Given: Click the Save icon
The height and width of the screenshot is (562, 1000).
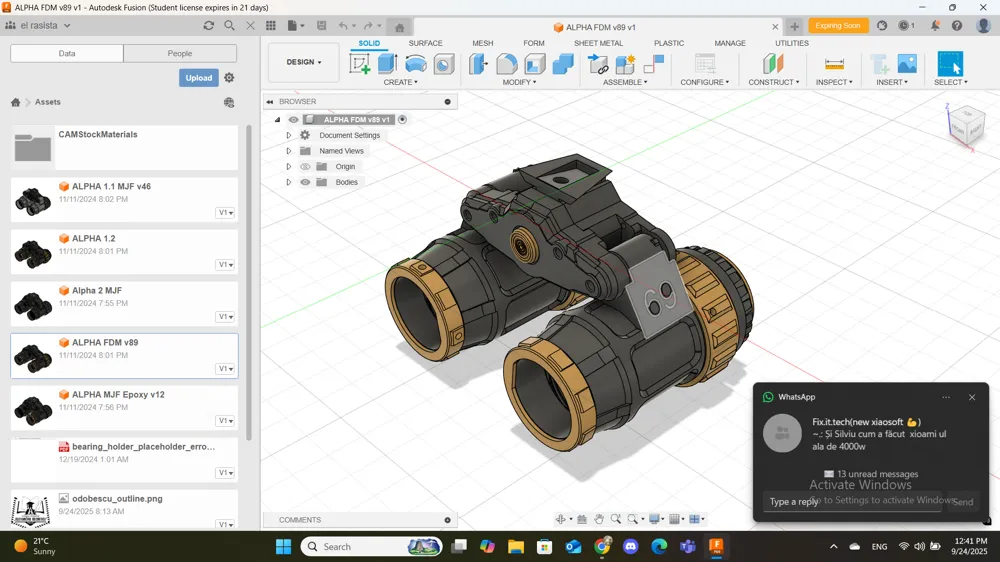Looking at the screenshot, I should coord(321,26).
